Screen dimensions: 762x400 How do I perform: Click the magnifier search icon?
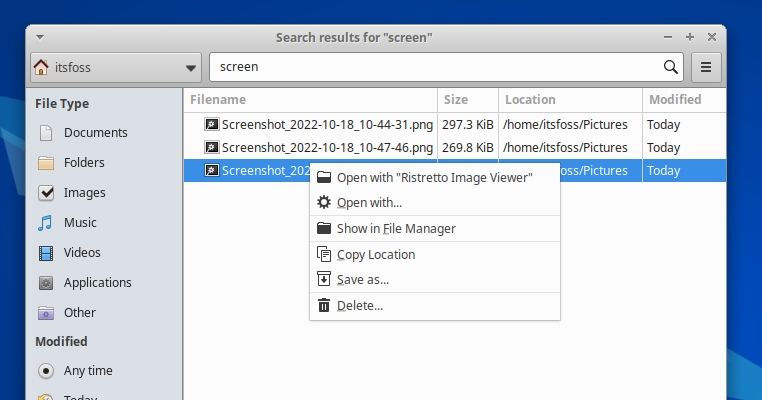671,67
